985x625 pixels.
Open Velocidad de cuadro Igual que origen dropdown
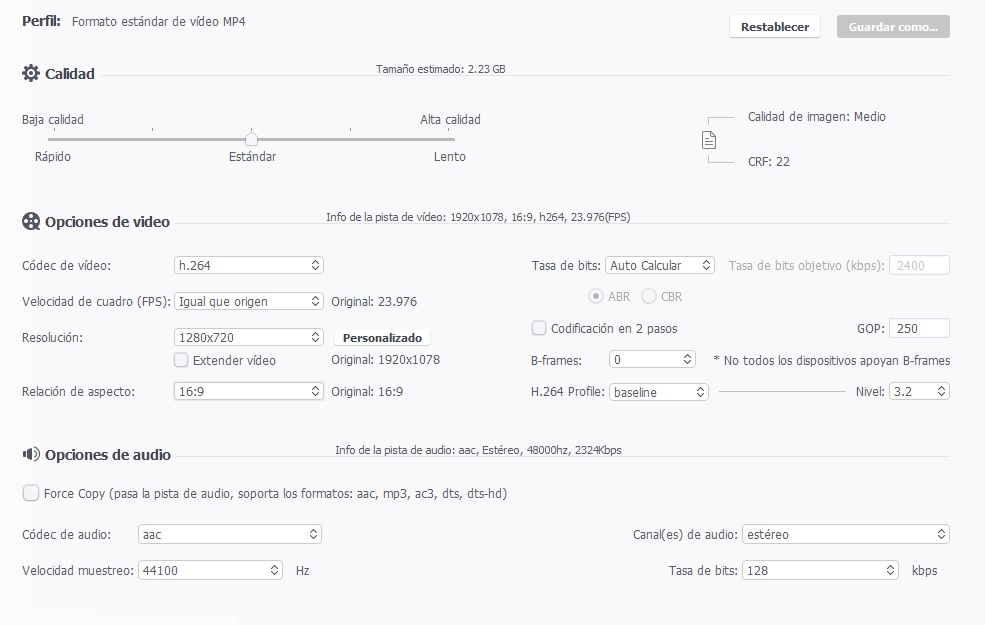(249, 302)
